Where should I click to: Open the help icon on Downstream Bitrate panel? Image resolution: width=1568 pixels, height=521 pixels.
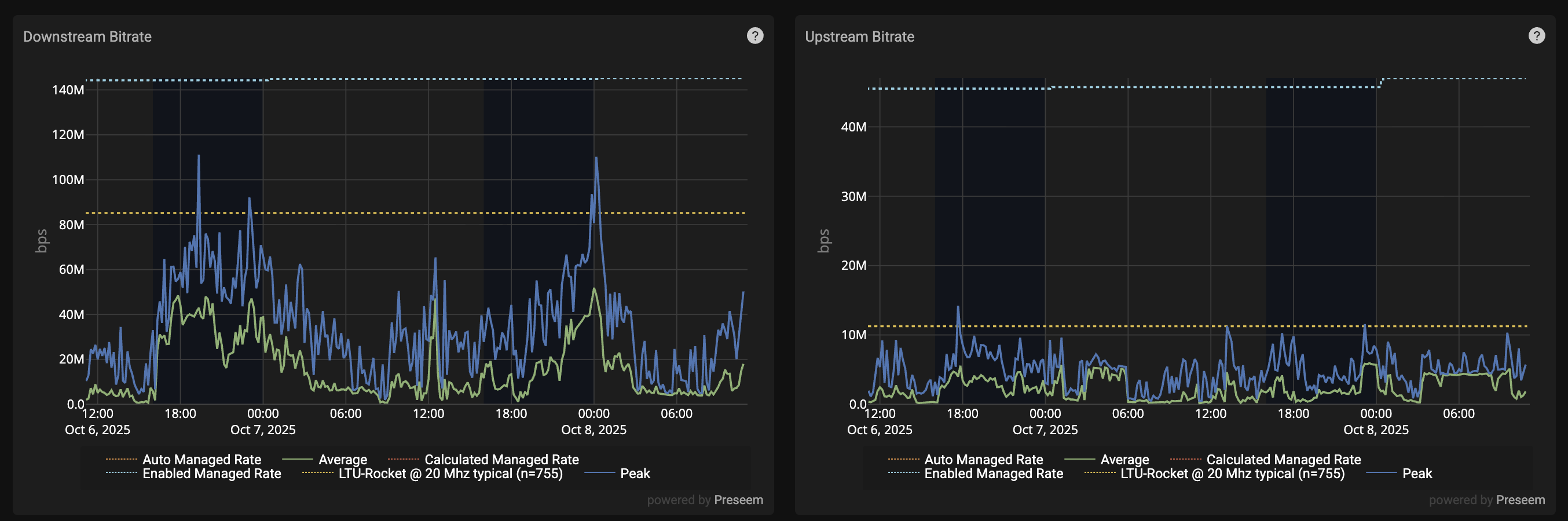pos(755,36)
